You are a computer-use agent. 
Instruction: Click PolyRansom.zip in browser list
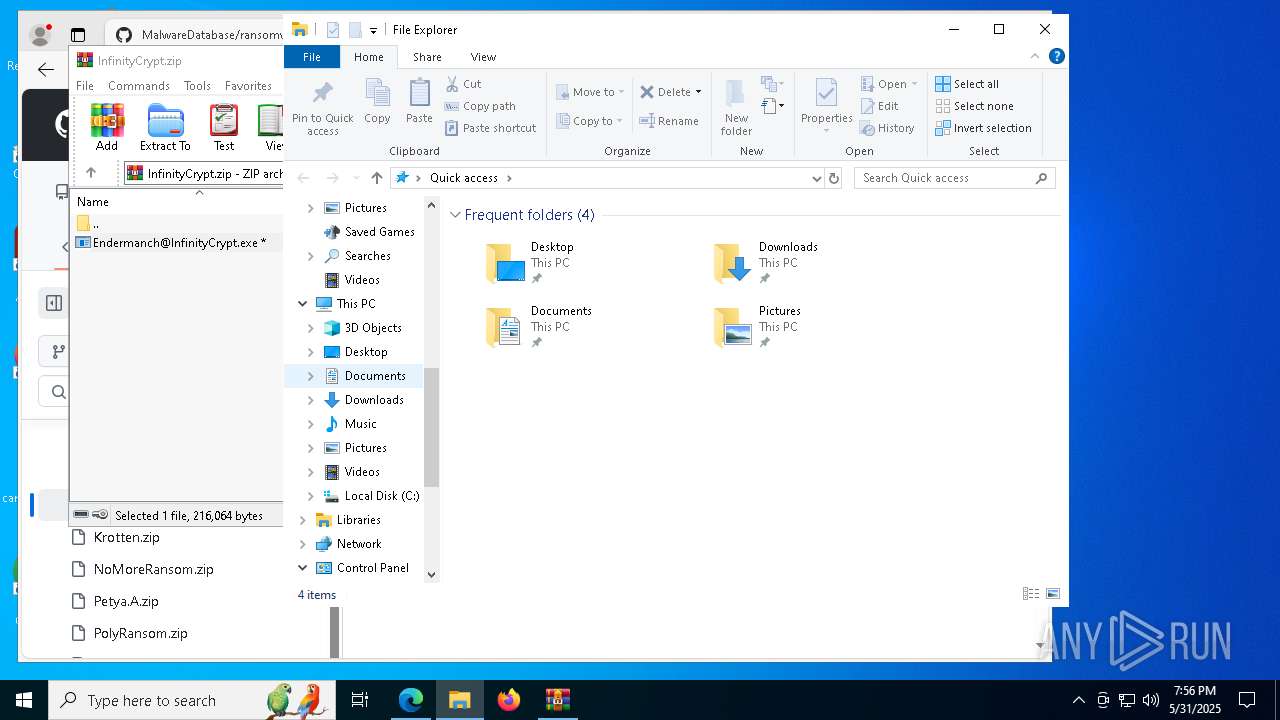(x=141, y=633)
